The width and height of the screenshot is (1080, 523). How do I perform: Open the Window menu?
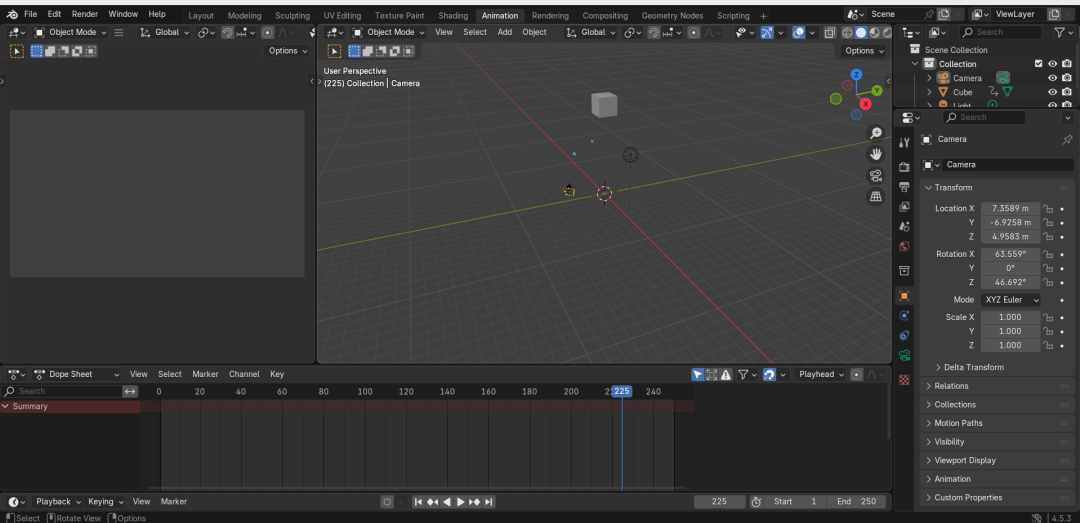[123, 14]
